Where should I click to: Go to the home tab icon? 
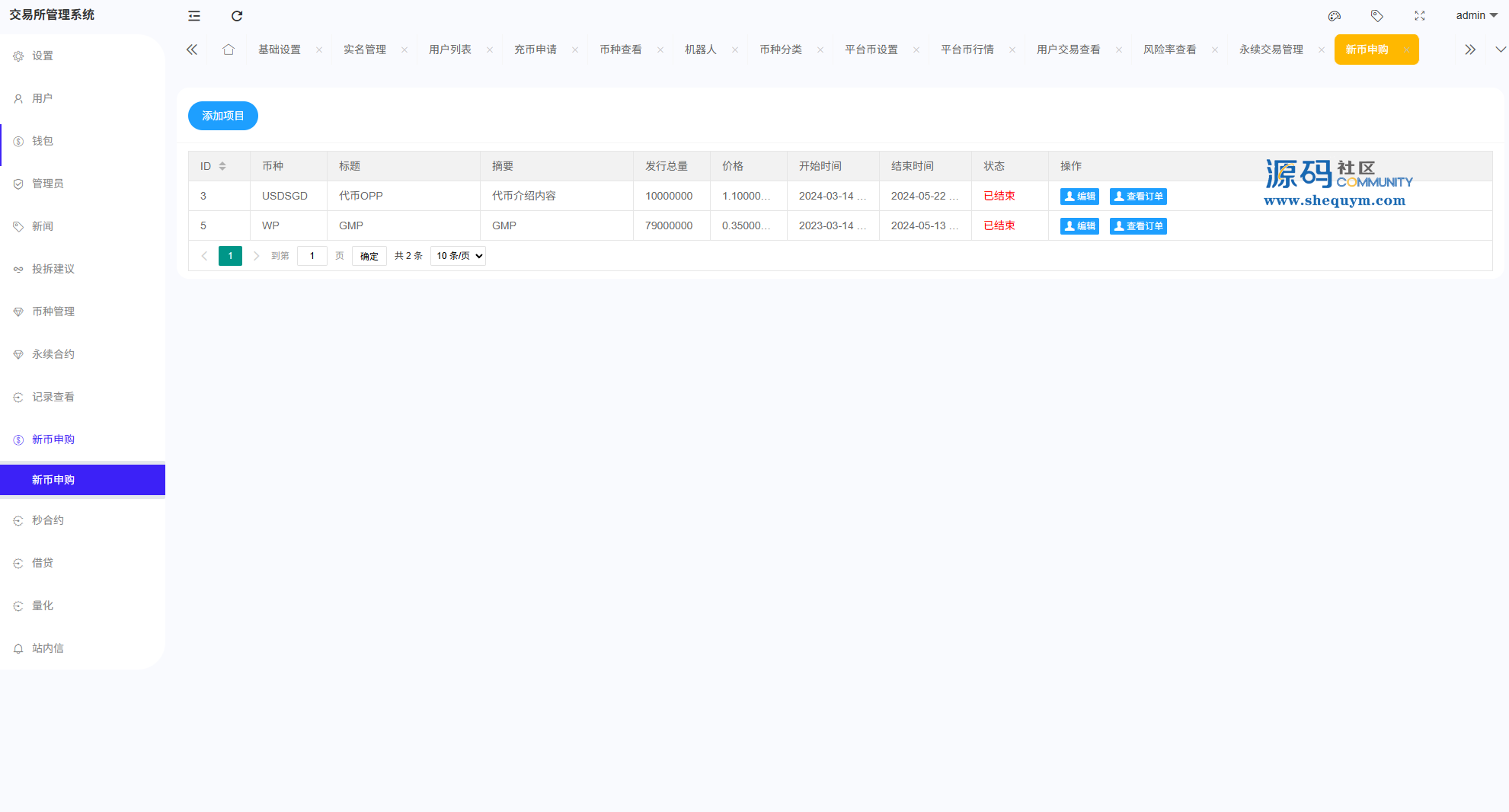click(228, 50)
